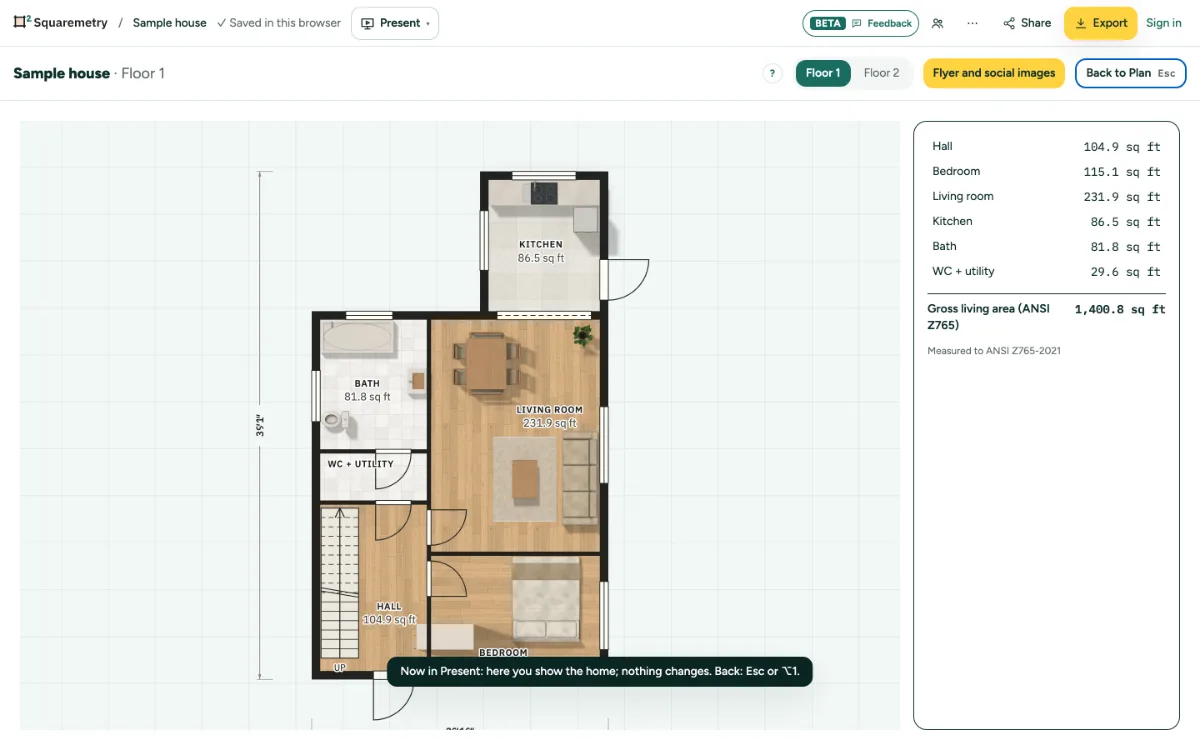Click the Squaremetry logo
The width and height of the screenshot is (1200, 750).
pos(60,23)
